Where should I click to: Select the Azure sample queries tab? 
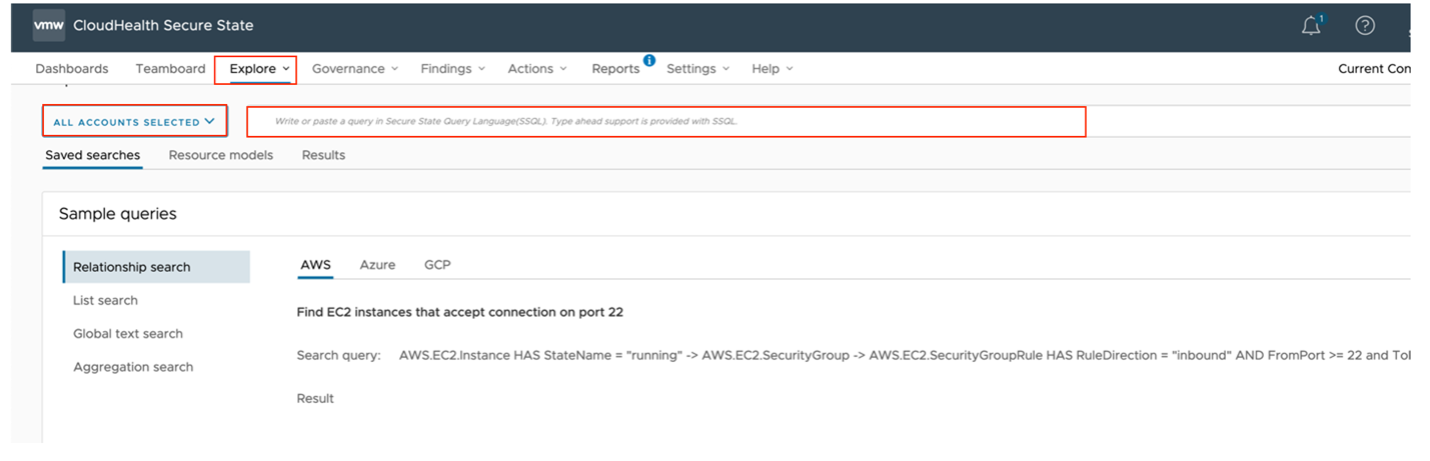(377, 265)
